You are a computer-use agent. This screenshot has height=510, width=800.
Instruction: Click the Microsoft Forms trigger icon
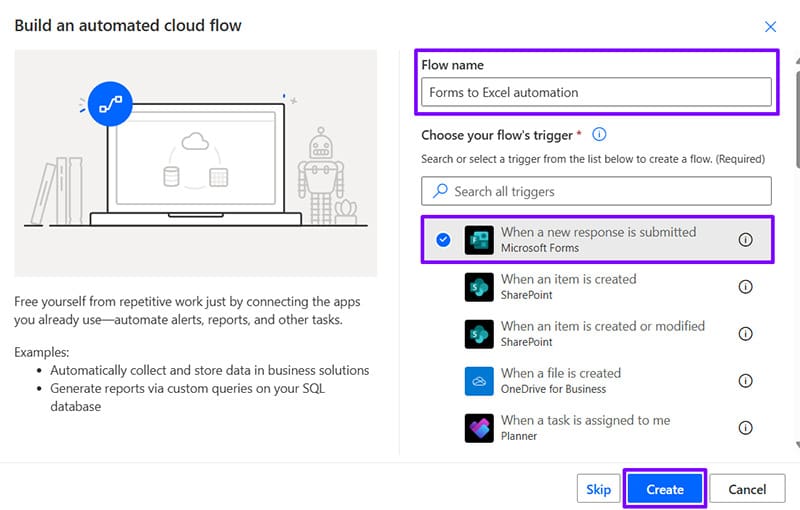point(480,240)
